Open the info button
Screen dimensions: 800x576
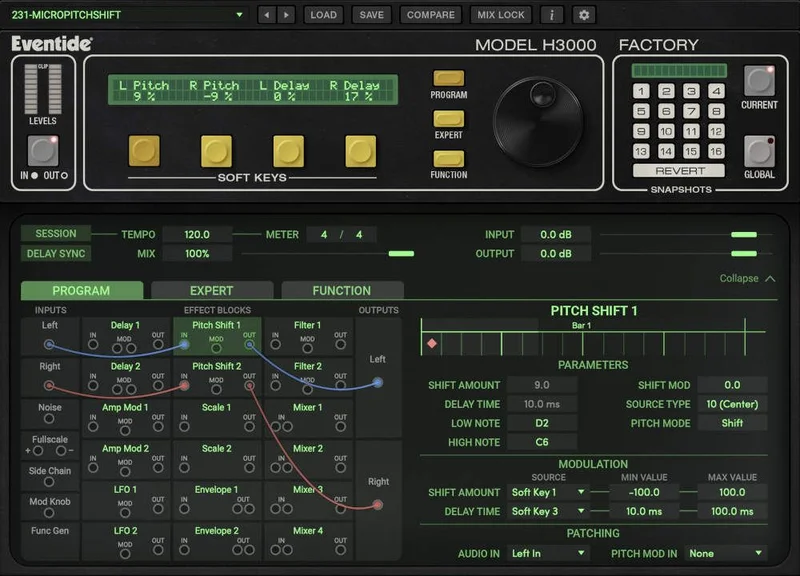click(552, 15)
